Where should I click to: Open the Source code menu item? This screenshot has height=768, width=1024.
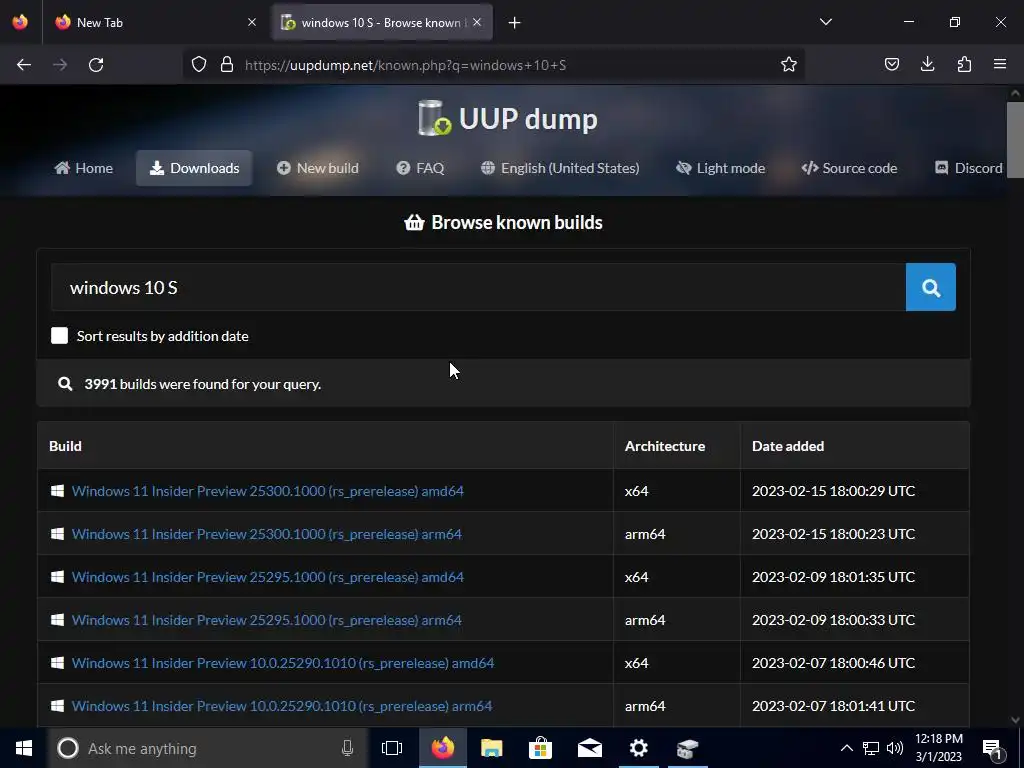point(849,168)
